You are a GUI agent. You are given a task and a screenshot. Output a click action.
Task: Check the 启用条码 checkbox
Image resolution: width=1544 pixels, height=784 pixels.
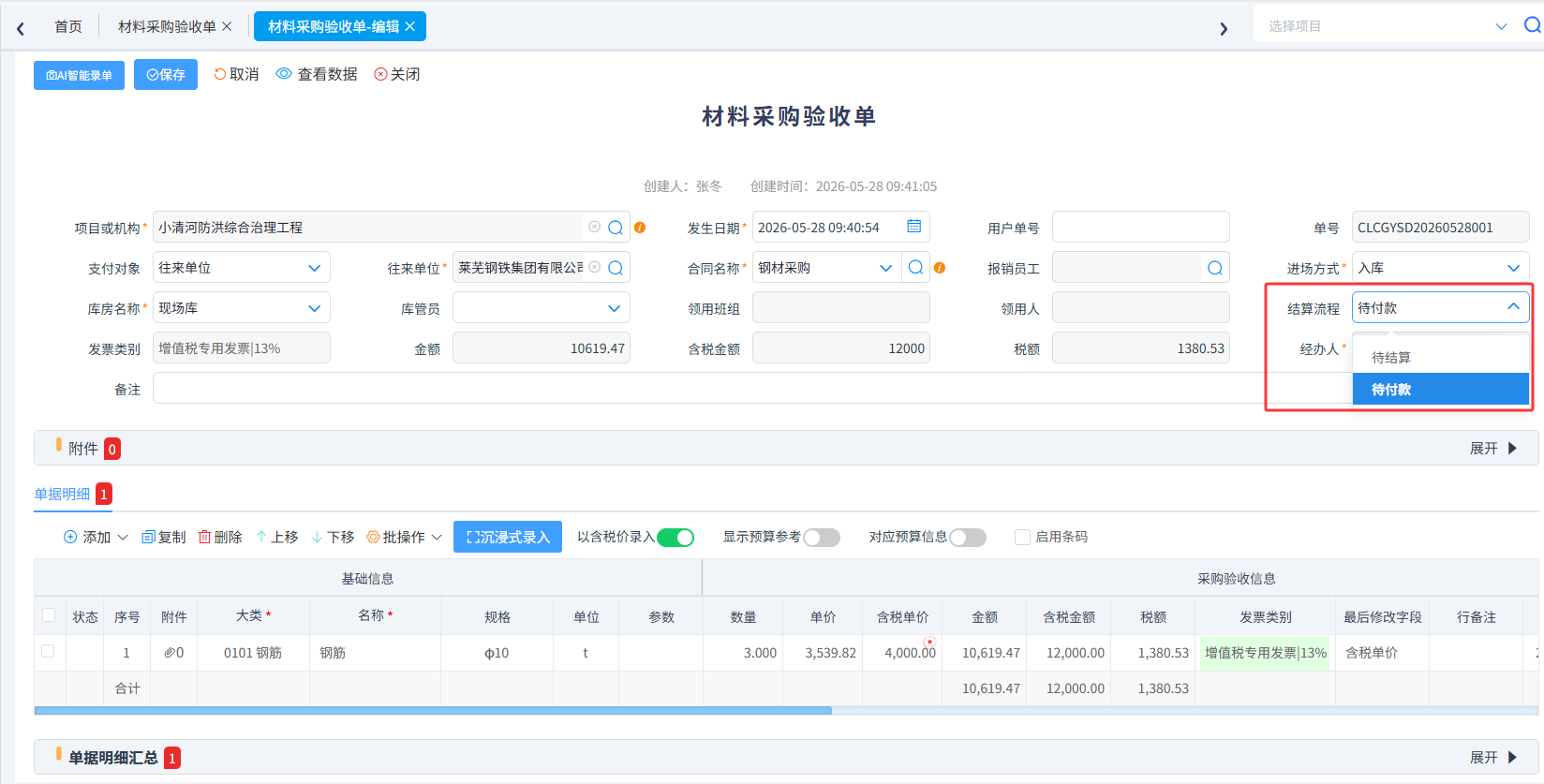click(1023, 538)
